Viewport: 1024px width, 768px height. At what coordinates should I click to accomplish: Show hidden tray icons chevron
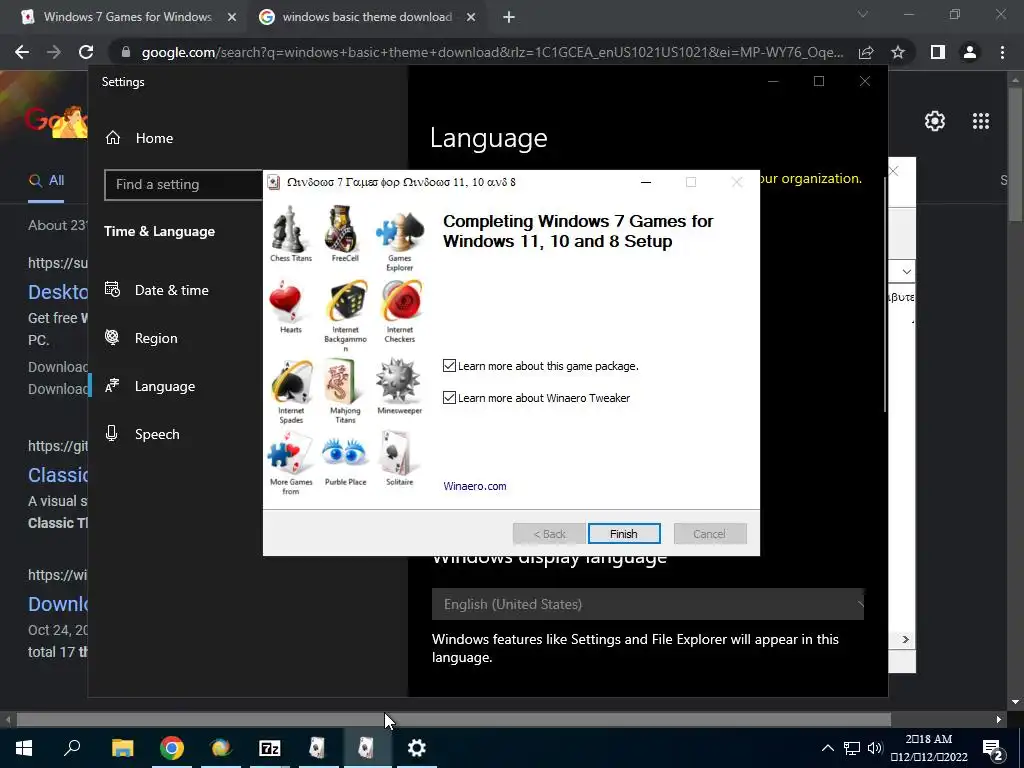pyautogui.click(x=827, y=748)
